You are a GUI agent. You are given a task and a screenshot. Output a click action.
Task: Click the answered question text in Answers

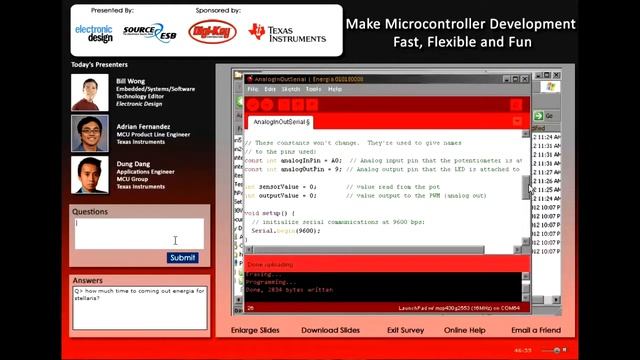pyautogui.click(x=139, y=294)
